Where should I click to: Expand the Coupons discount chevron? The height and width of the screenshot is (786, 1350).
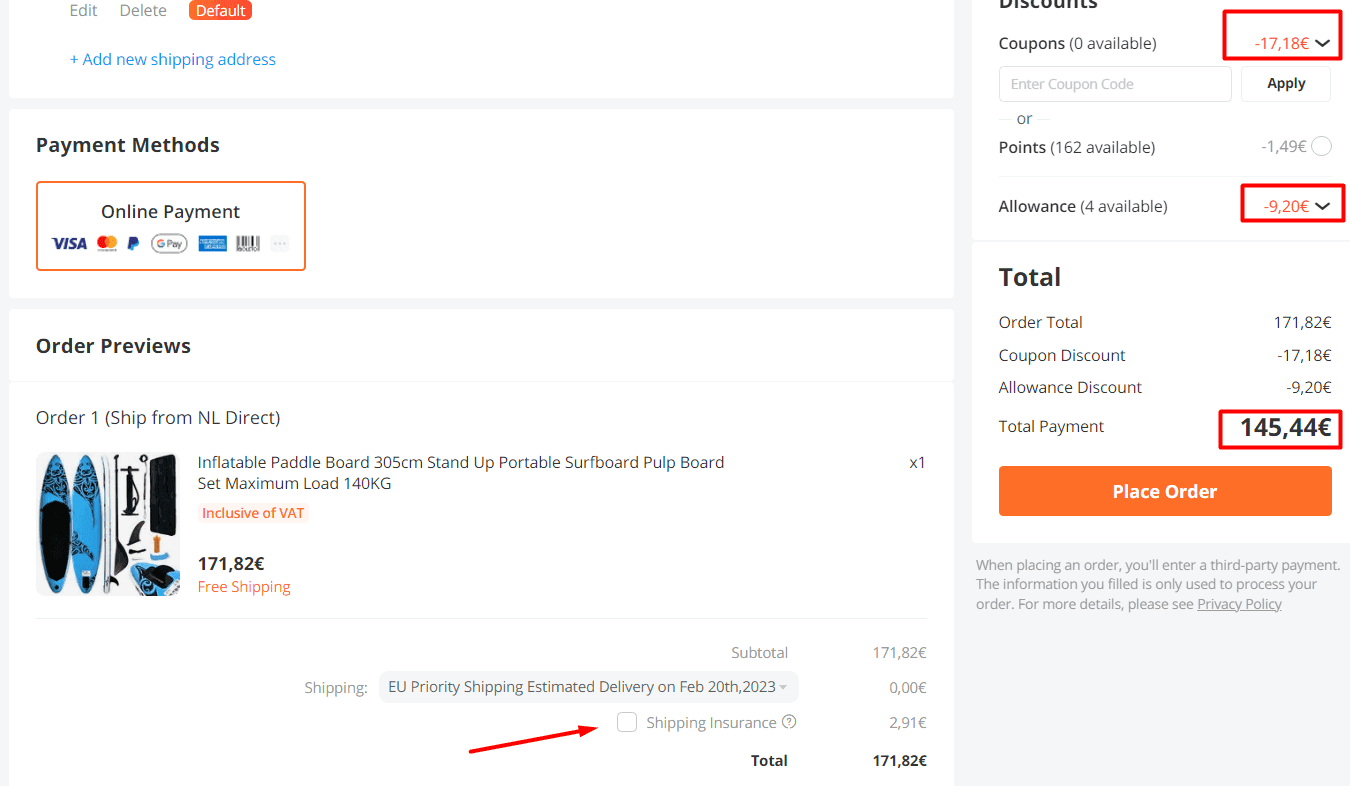click(x=1323, y=44)
